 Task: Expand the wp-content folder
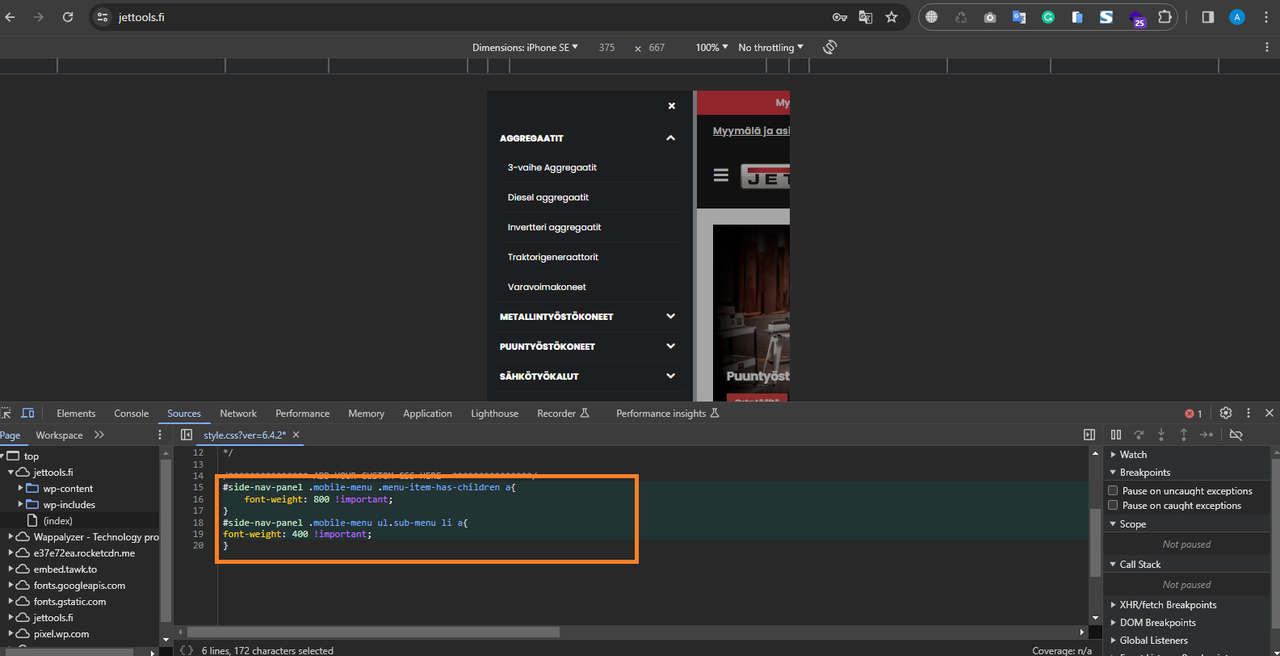point(22,488)
